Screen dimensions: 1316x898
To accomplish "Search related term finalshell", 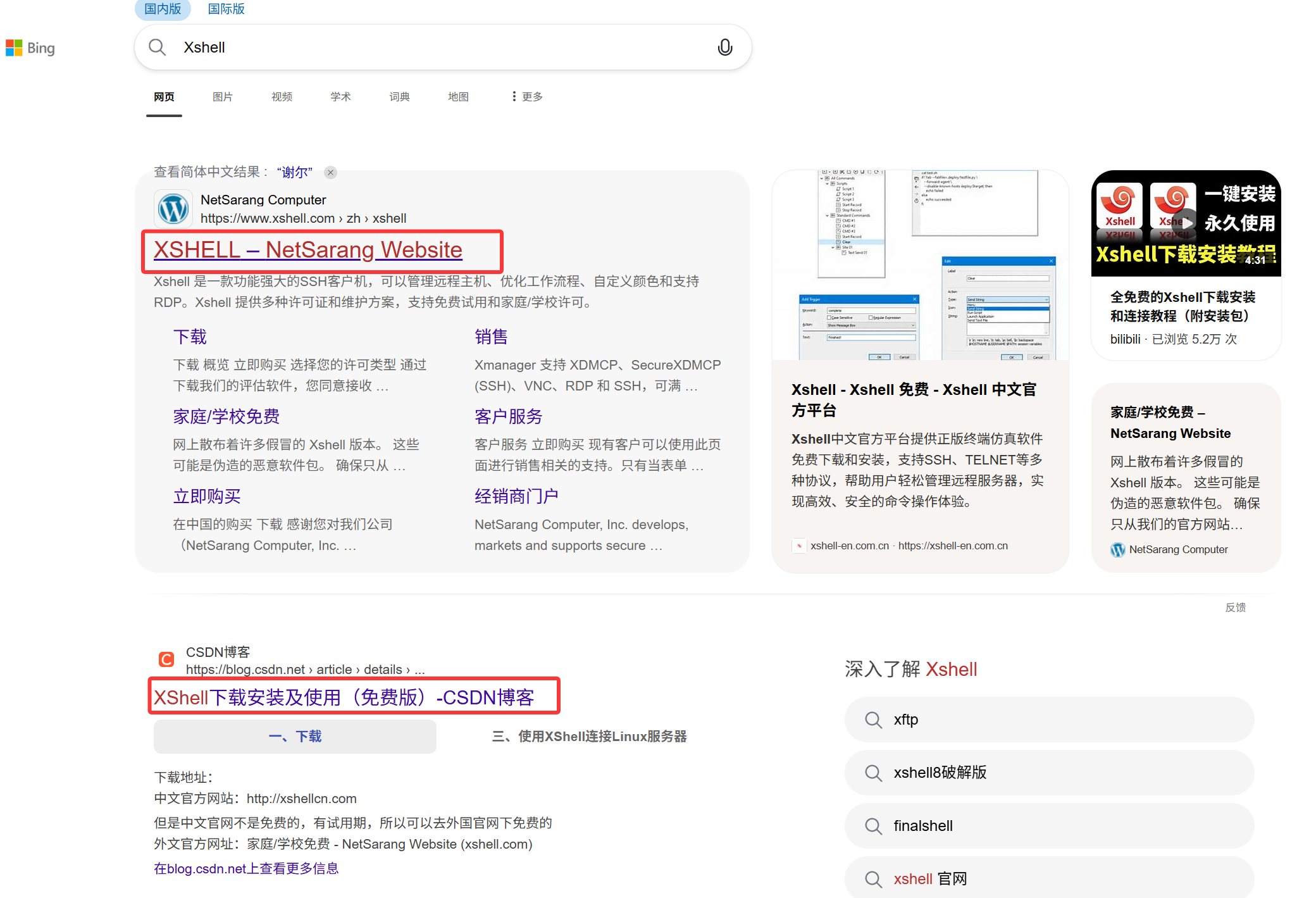I will click(1050, 826).
